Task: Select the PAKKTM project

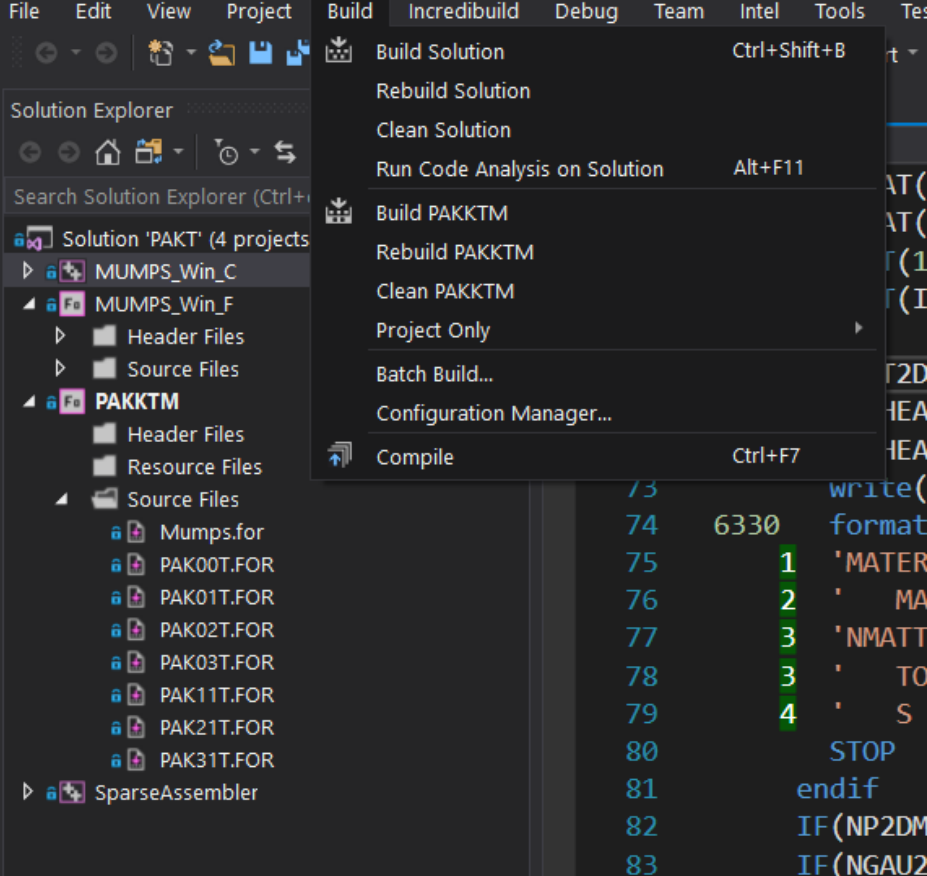Action: point(137,402)
